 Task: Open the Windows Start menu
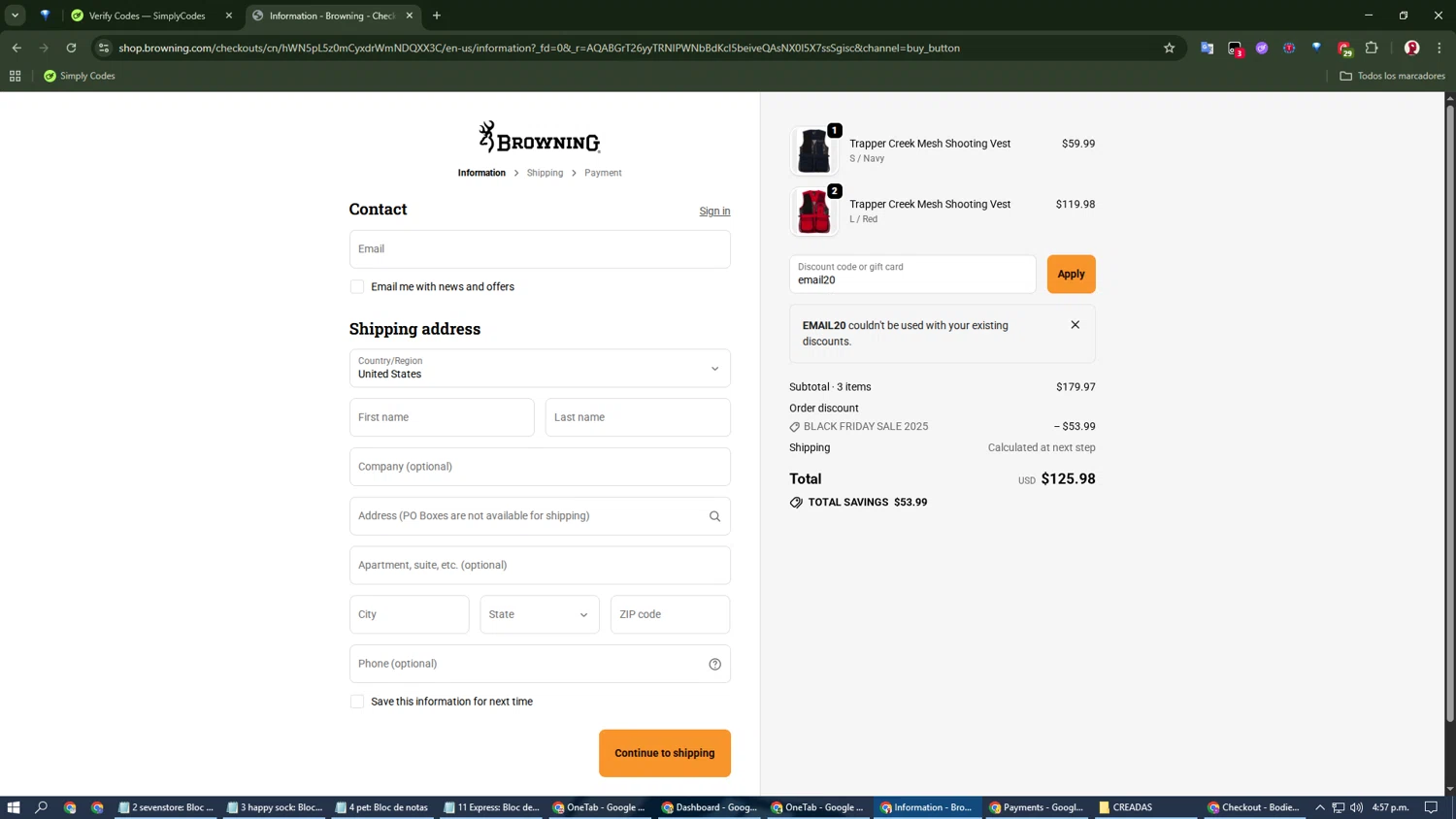pos(14,807)
